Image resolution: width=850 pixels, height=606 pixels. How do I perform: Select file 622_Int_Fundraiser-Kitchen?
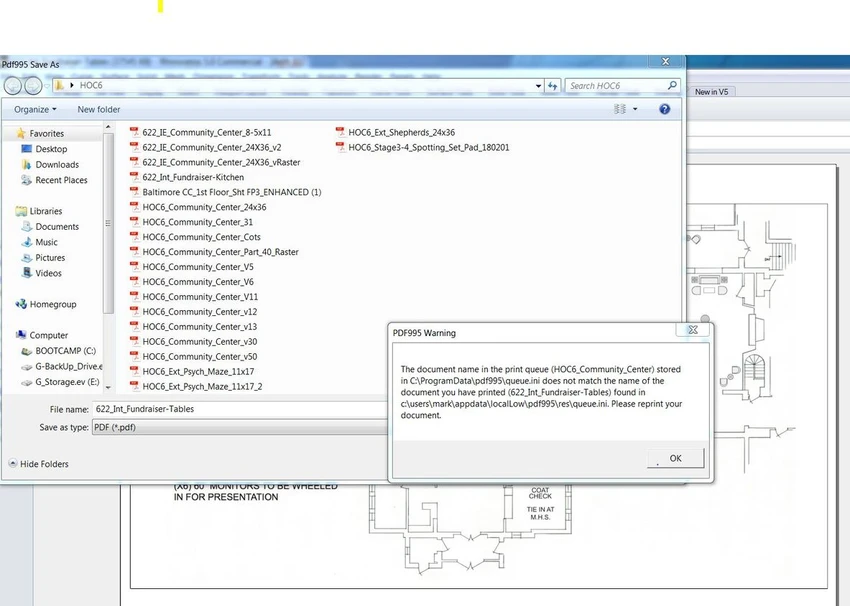(193, 177)
